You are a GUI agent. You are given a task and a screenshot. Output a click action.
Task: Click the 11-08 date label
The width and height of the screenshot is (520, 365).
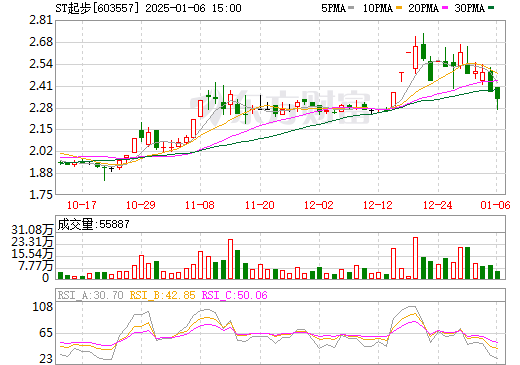[x=200, y=205]
